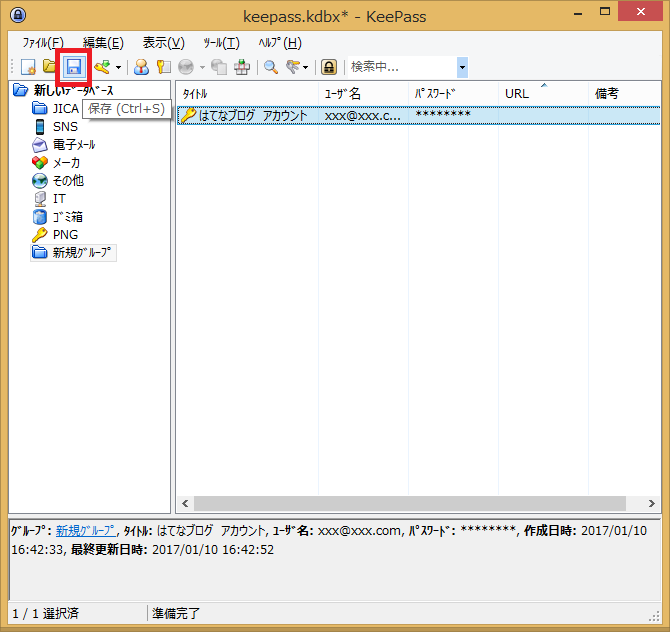Sort by the 備考 column header

point(624,94)
